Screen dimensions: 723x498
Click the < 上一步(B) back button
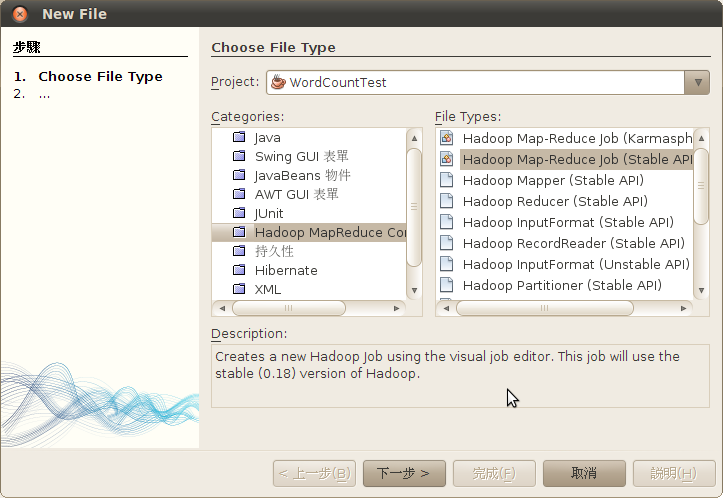pos(314,473)
